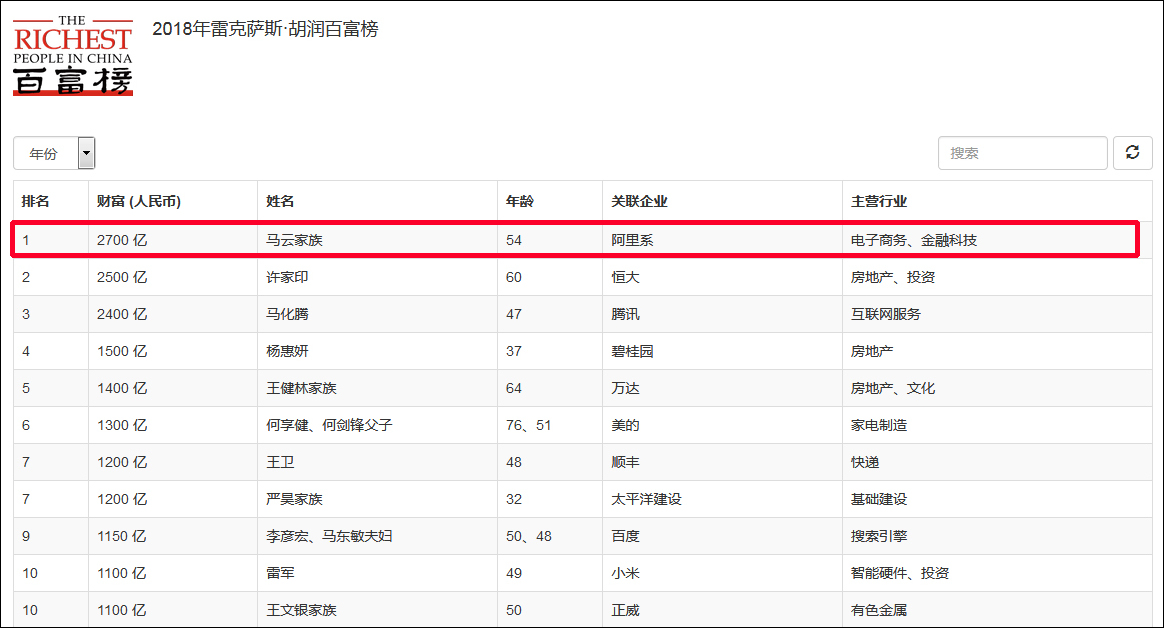Click the 主营行业 column header
The height and width of the screenshot is (628, 1164).
[x=879, y=201]
